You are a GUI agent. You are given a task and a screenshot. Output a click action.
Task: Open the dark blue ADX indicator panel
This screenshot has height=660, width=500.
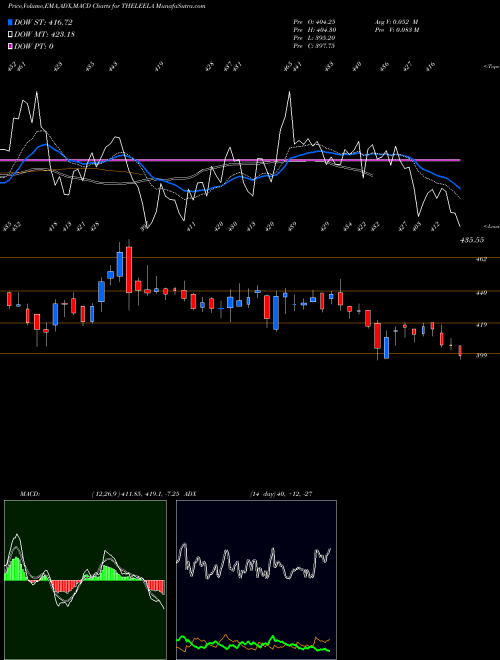click(x=256, y=580)
